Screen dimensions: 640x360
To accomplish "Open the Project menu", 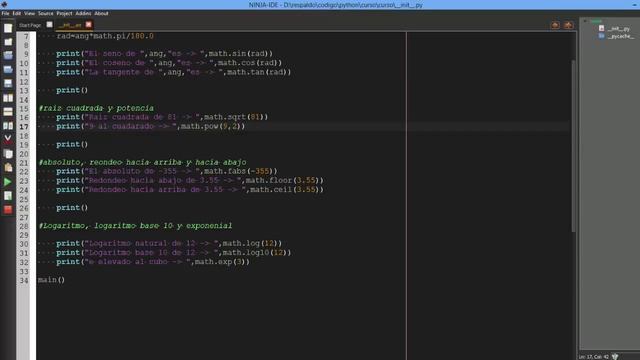I will (64, 13).
